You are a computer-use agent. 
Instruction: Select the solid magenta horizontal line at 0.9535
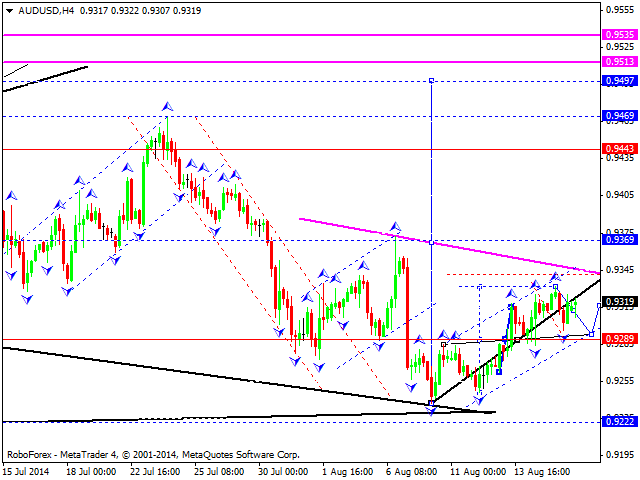tap(300, 34)
